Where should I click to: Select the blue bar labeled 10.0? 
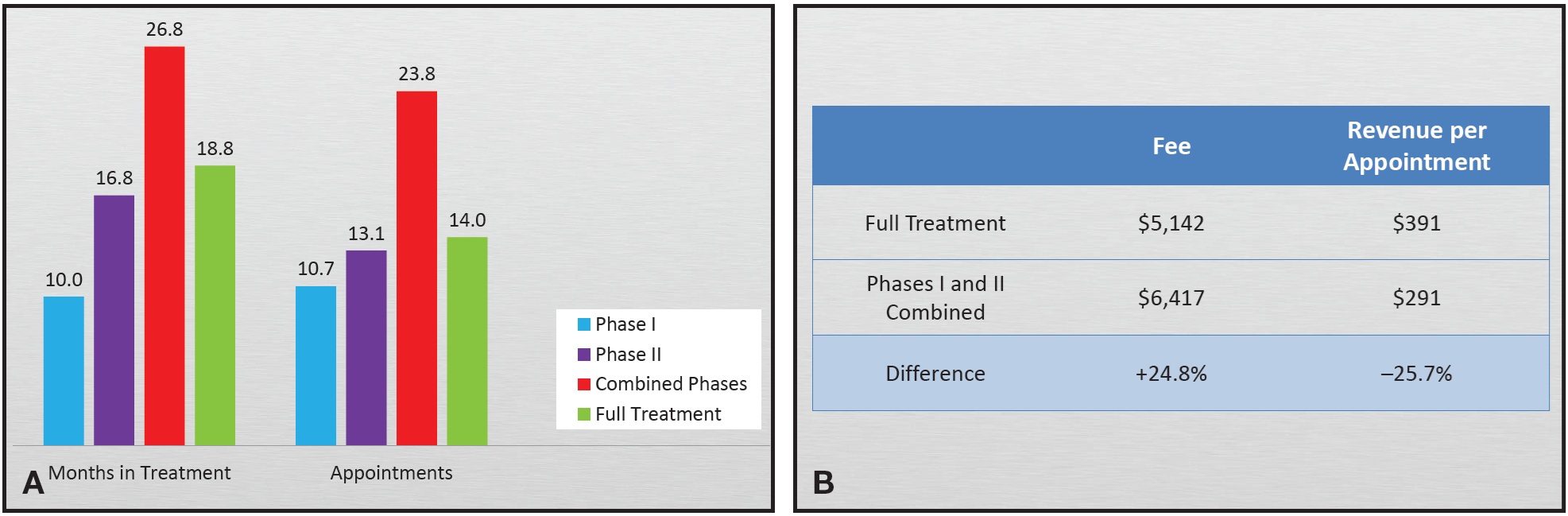pos(64,371)
